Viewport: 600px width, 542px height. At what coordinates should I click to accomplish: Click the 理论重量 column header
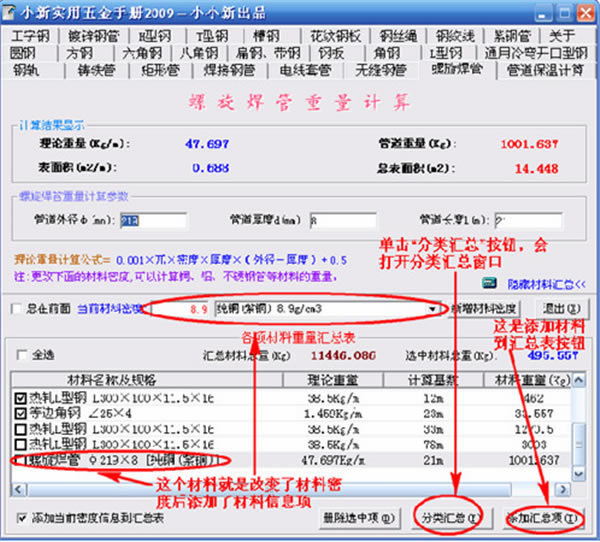(333, 380)
